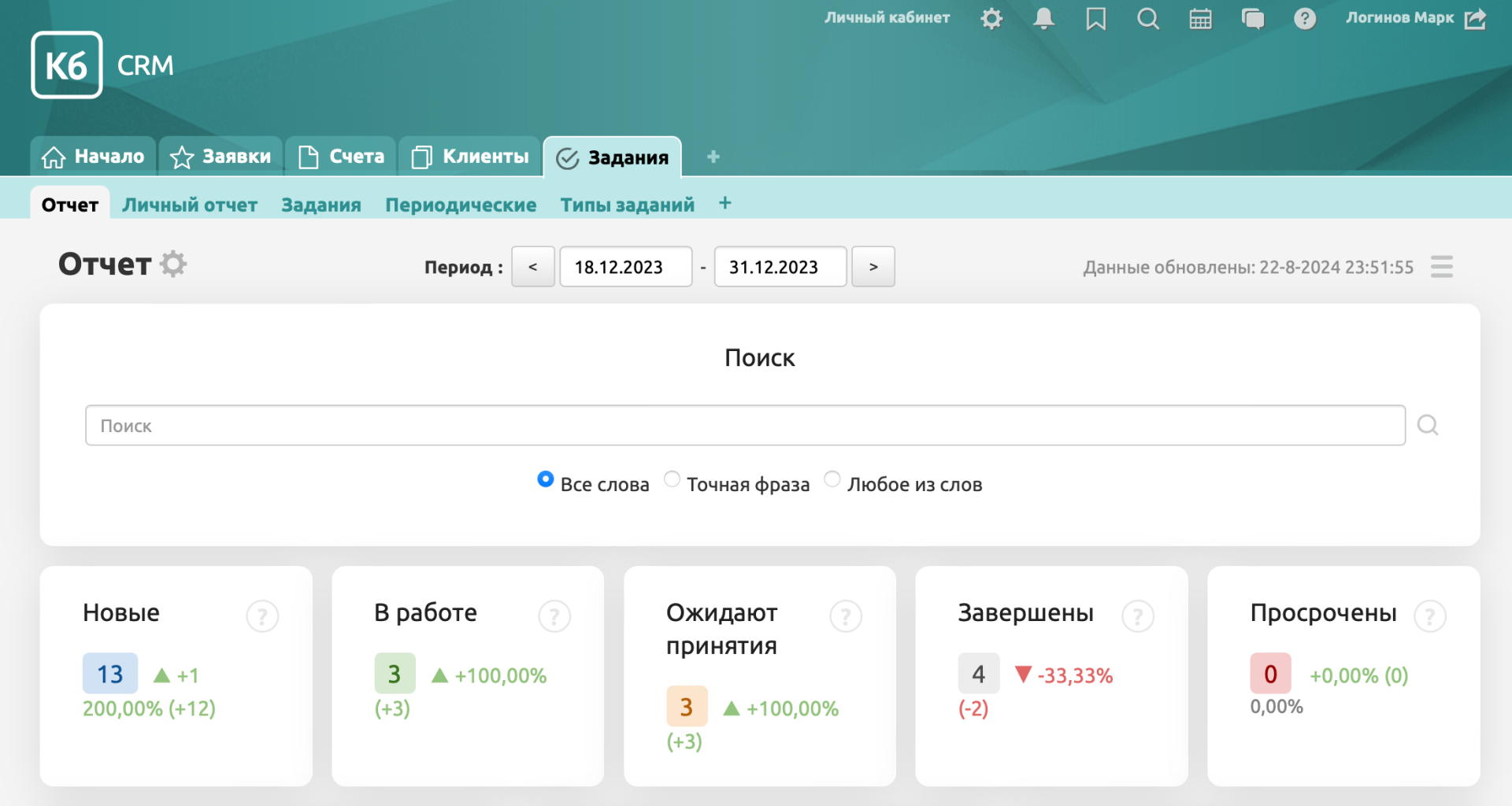Open settings gear in top header

(x=991, y=18)
